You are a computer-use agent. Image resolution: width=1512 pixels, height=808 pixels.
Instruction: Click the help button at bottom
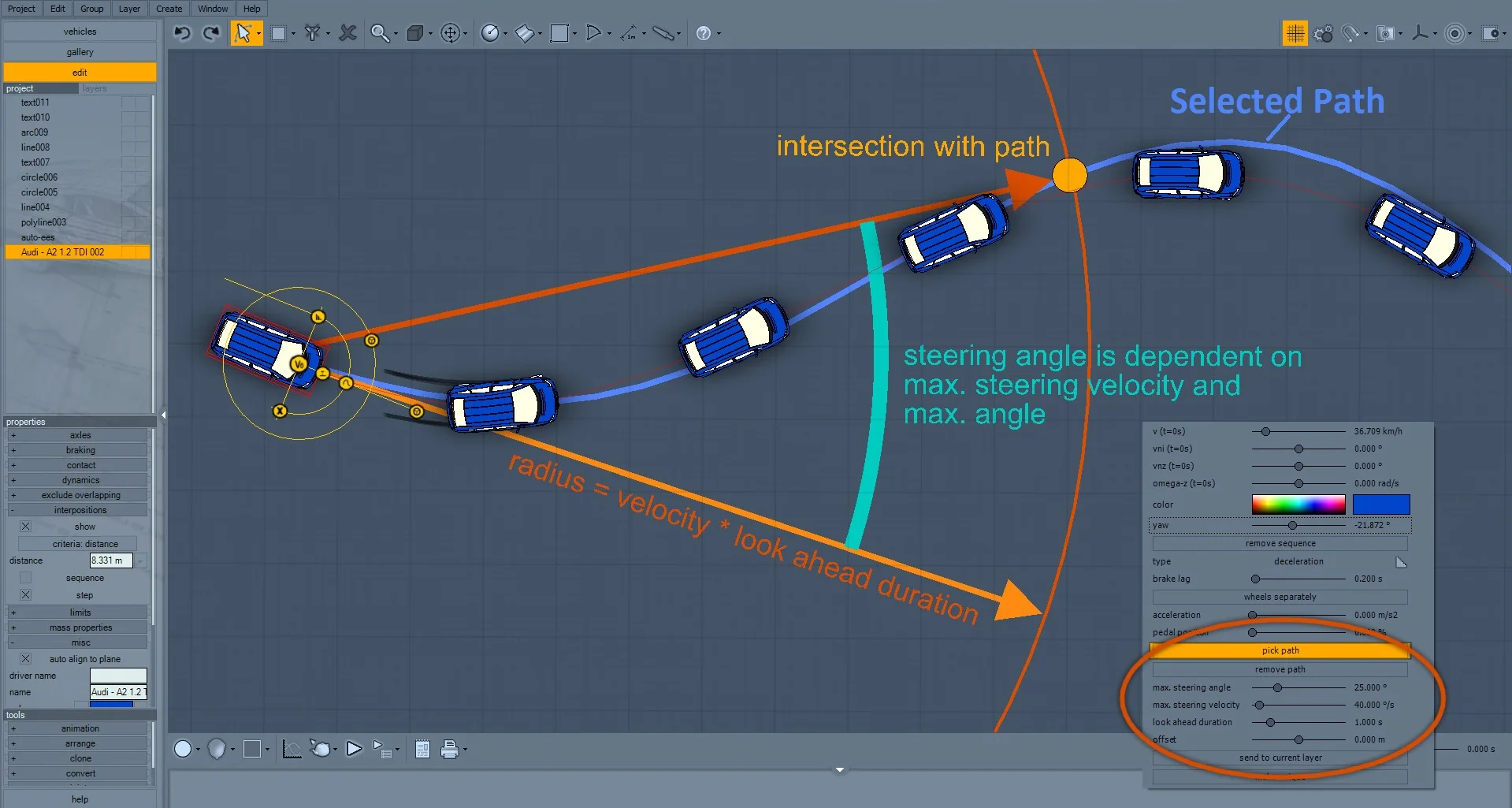click(x=80, y=799)
